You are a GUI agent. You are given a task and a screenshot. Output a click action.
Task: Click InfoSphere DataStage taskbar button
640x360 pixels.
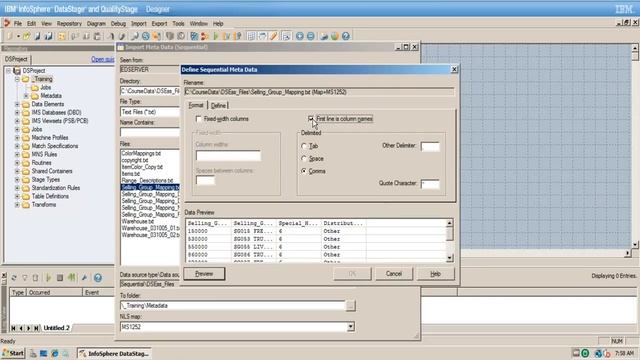(114, 353)
